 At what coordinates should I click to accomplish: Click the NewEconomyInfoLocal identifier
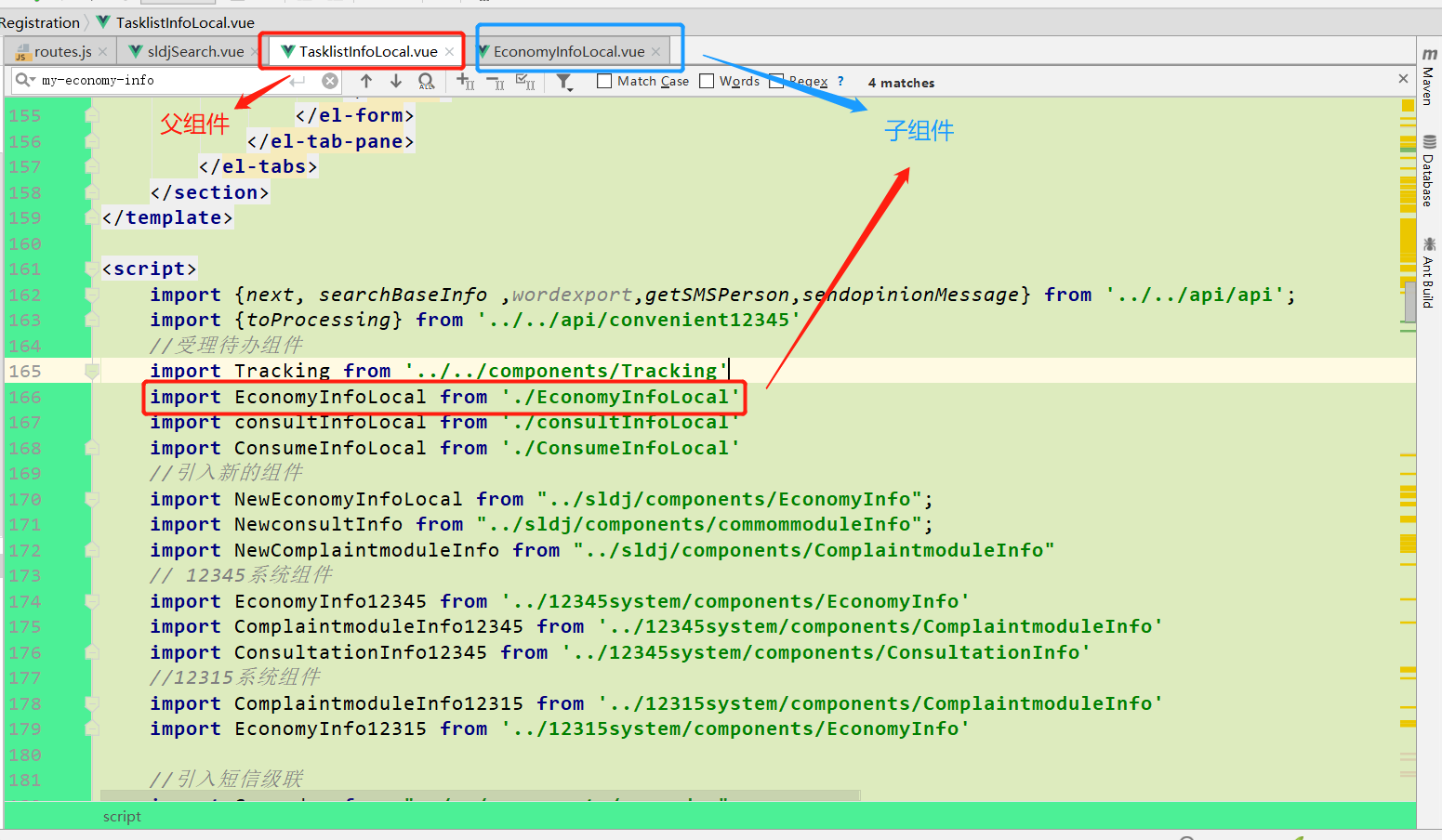click(349, 499)
